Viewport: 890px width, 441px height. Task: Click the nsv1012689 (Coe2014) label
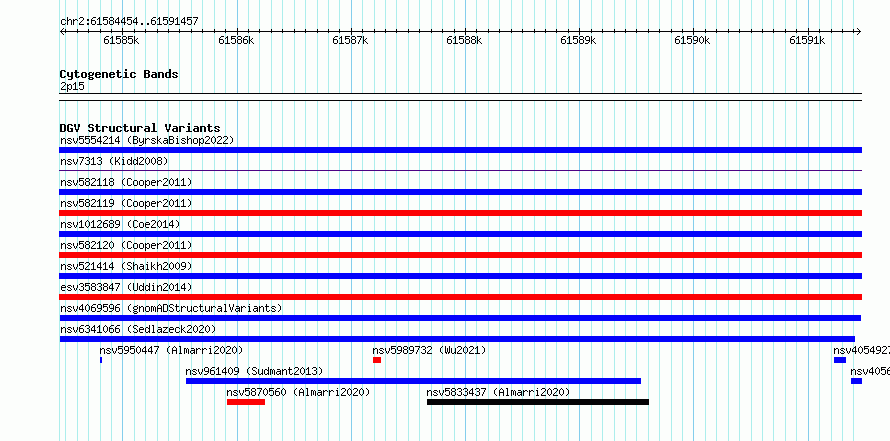pyautogui.click(x=120, y=224)
